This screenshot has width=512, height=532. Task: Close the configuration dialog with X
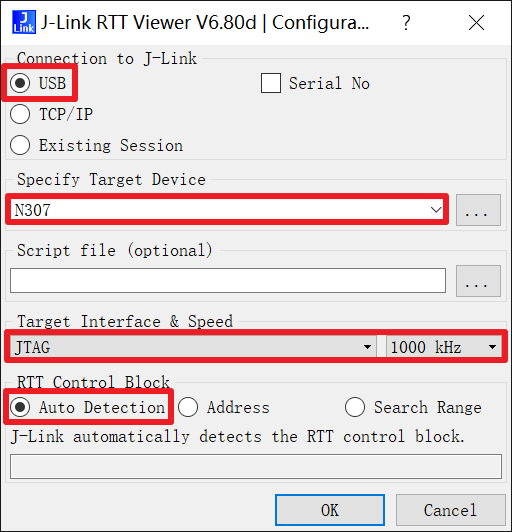(x=476, y=23)
